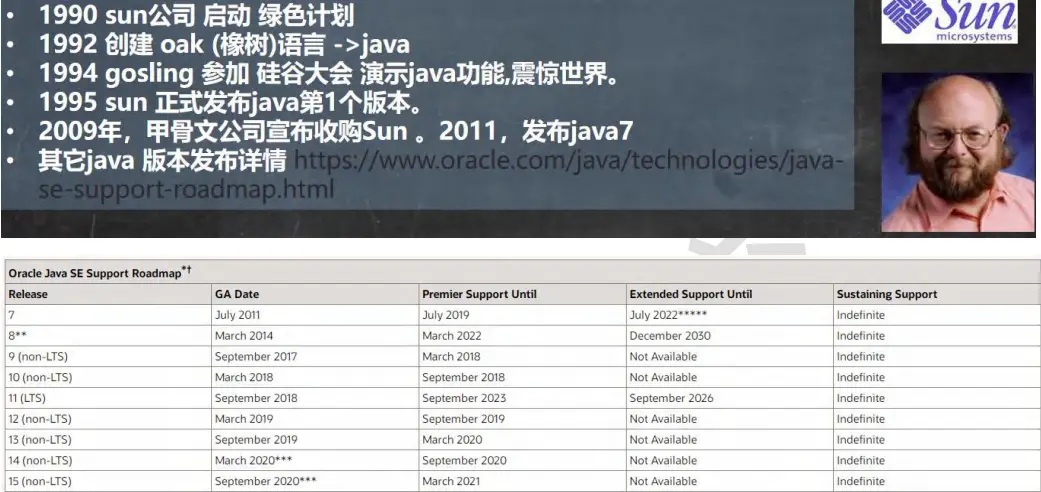The height and width of the screenshot is (492, 1041).
Task: Click extended support 'September 2026'
Action: click(671, 398)
